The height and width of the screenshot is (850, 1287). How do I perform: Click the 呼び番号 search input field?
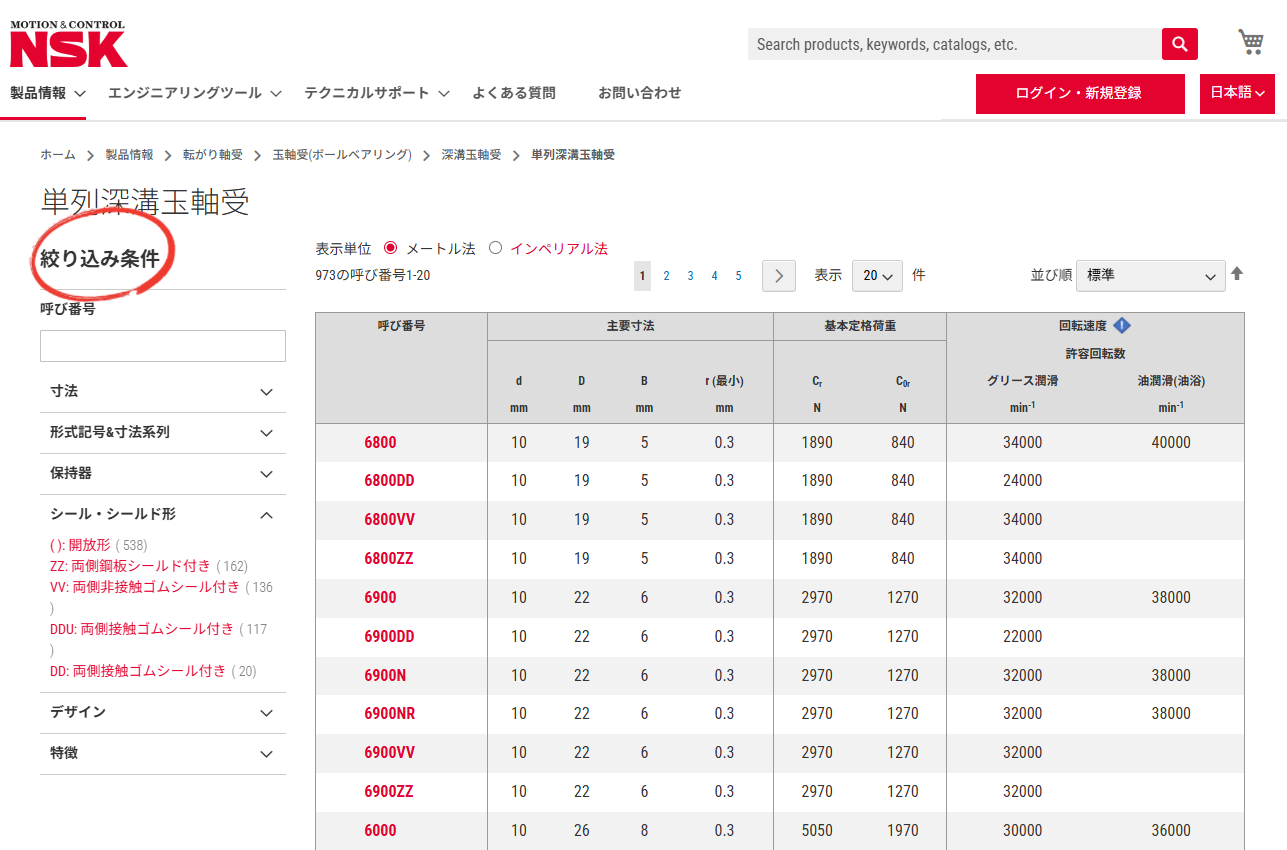tap(162, 345)
